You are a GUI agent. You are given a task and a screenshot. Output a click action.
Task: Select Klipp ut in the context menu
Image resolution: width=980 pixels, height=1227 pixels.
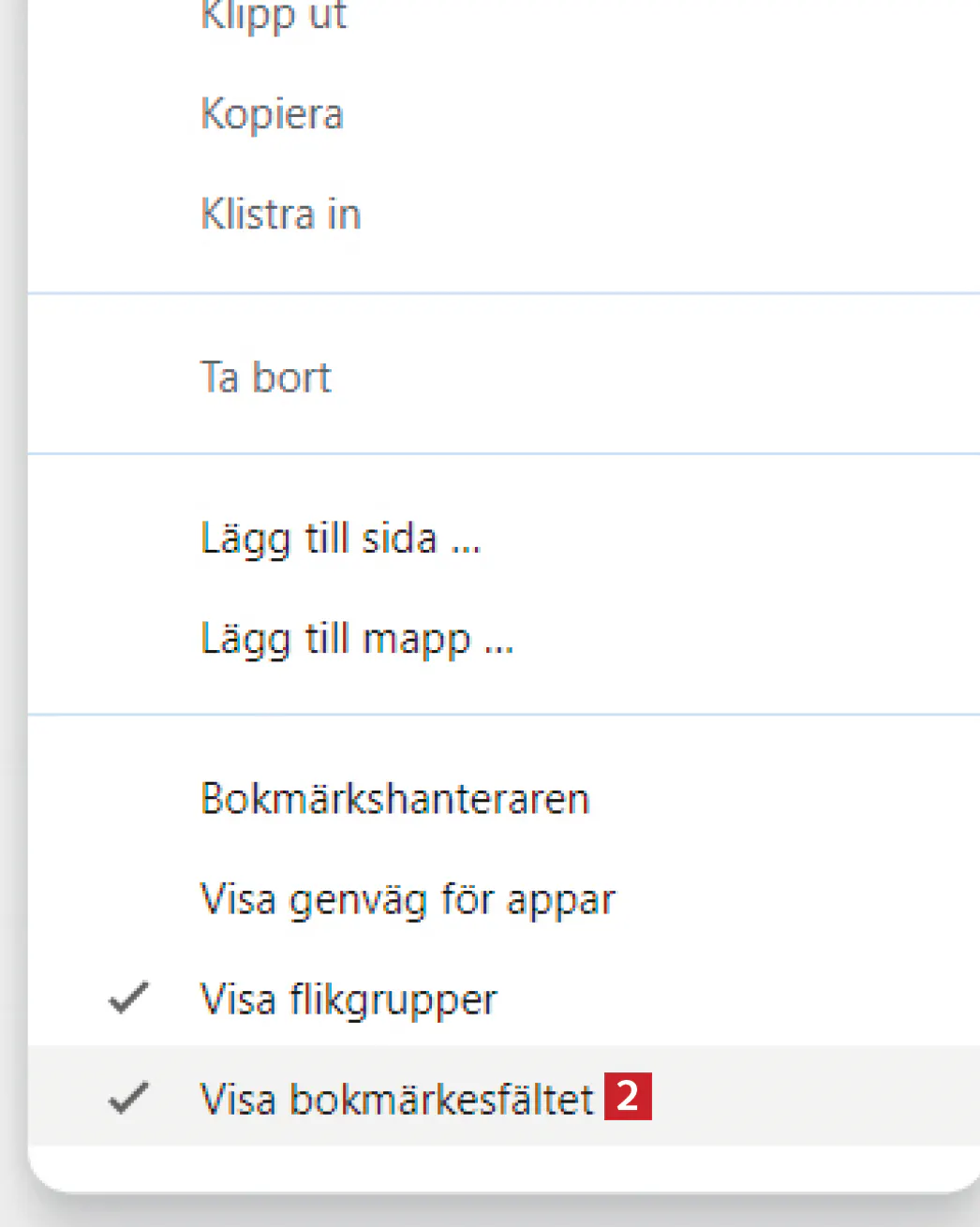pyautogui.click(x=274, y=16)
